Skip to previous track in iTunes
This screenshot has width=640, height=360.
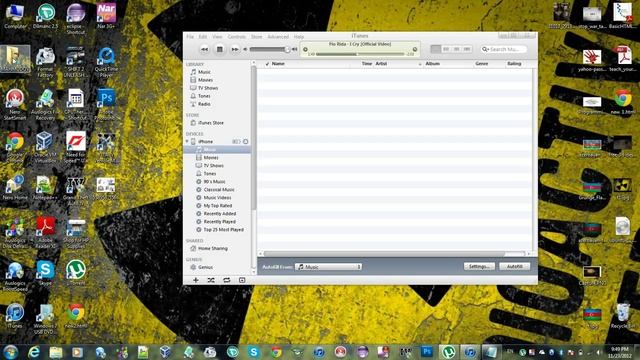[204, 49]
